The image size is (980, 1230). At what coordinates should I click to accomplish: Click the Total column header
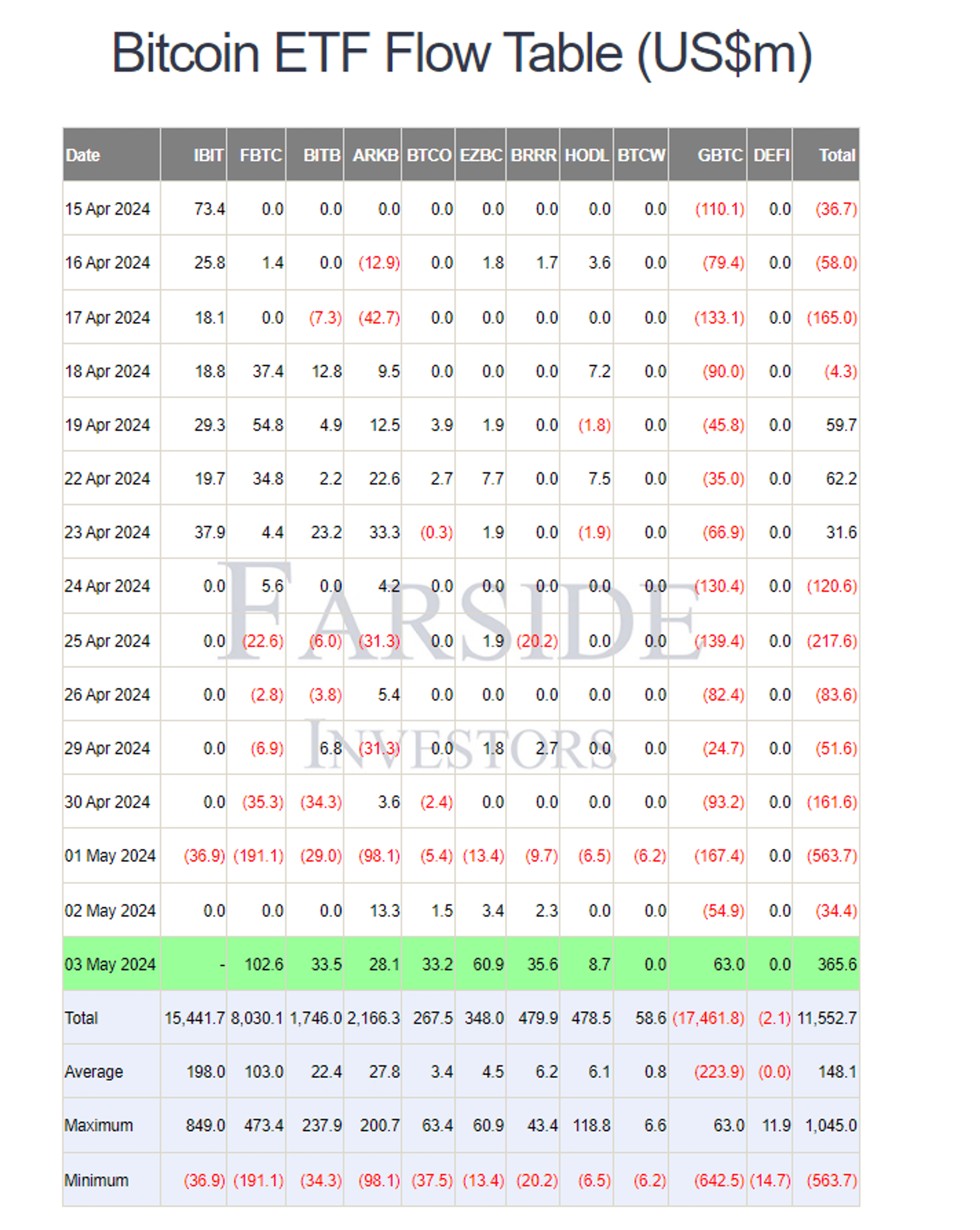click(826, 155)
